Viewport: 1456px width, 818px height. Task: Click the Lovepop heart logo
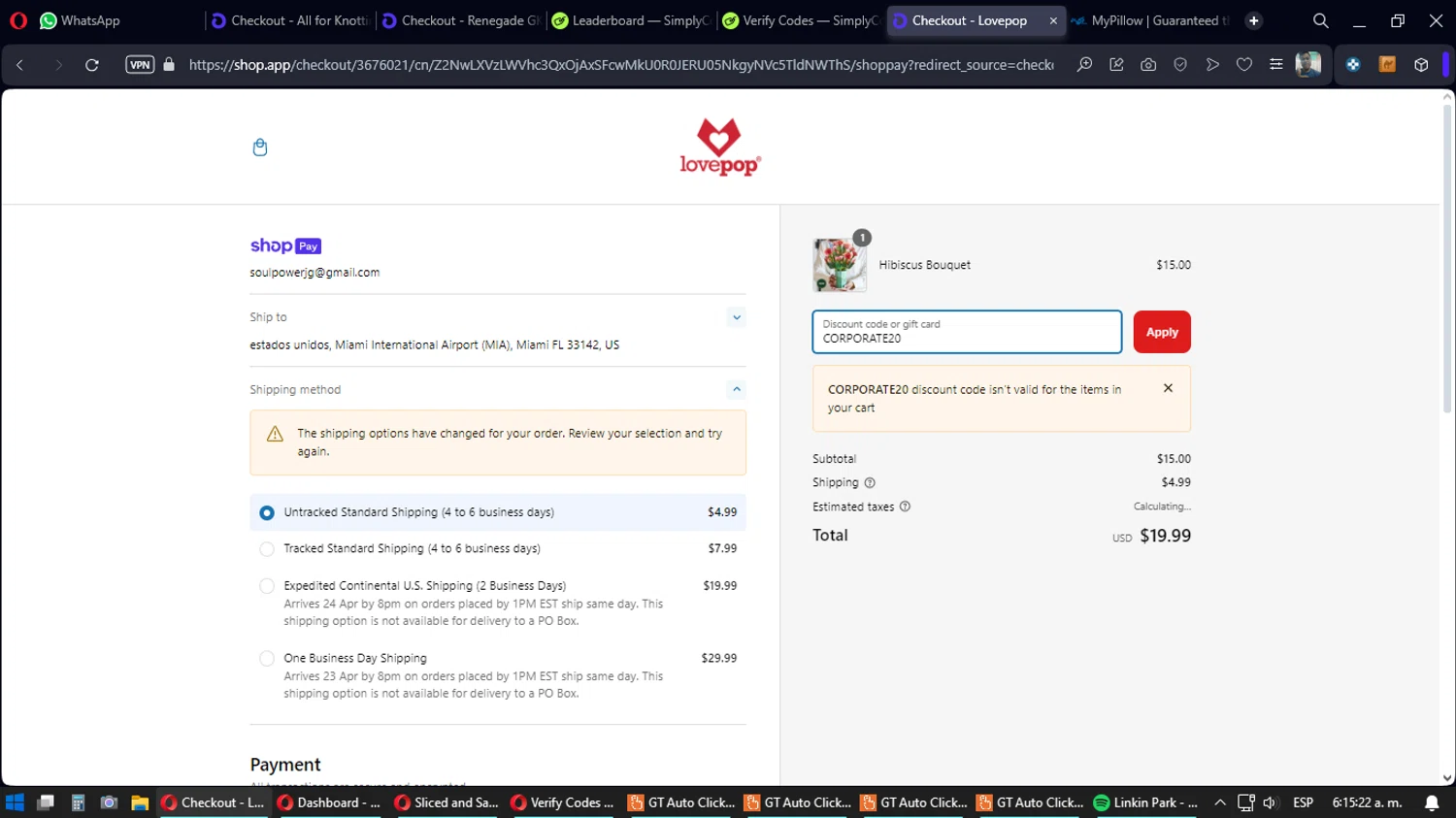pyautogui.click(x=719, y=147)
